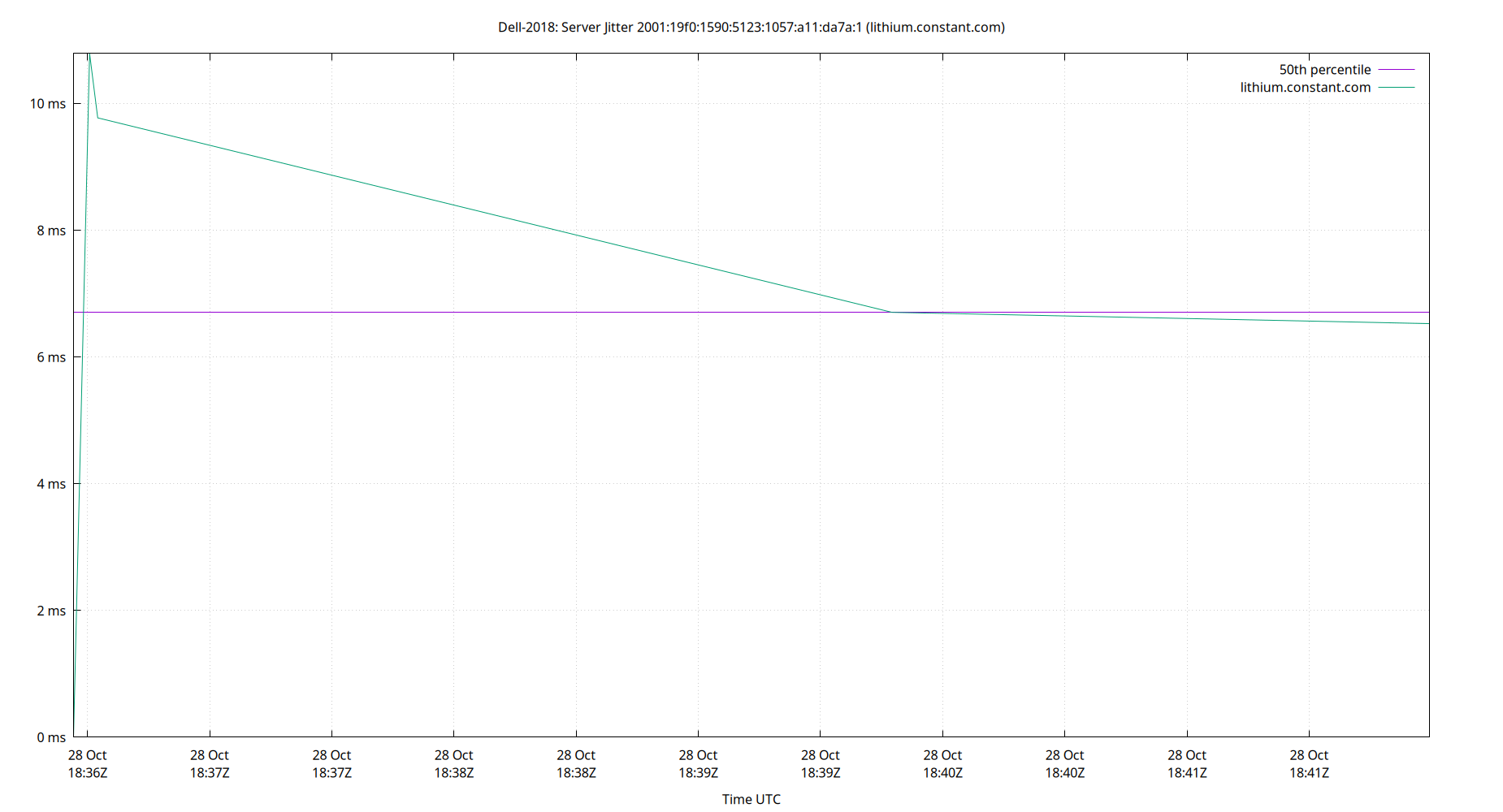Click the legend line sample beside lithium.constant.com
1503x812 pixels.
point(1395,88)
